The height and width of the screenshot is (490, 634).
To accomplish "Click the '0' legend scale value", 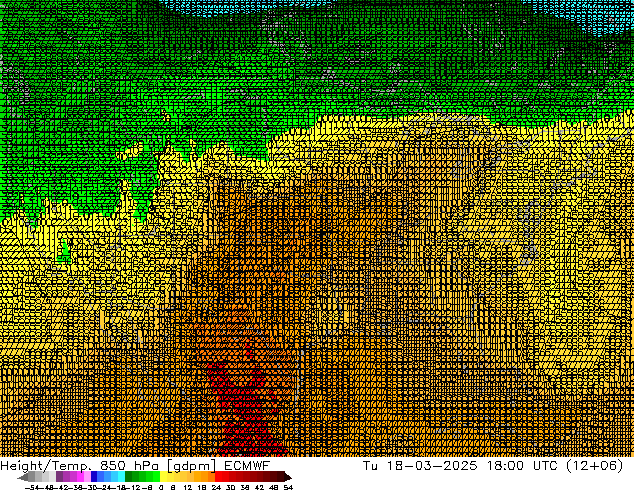I will click(161, 488).
